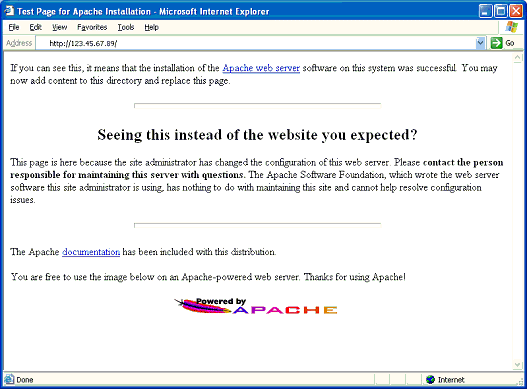The height and width of the screenshot is (389, 527).
Task: Open the Help menu
Action: (x=151, y=27)
